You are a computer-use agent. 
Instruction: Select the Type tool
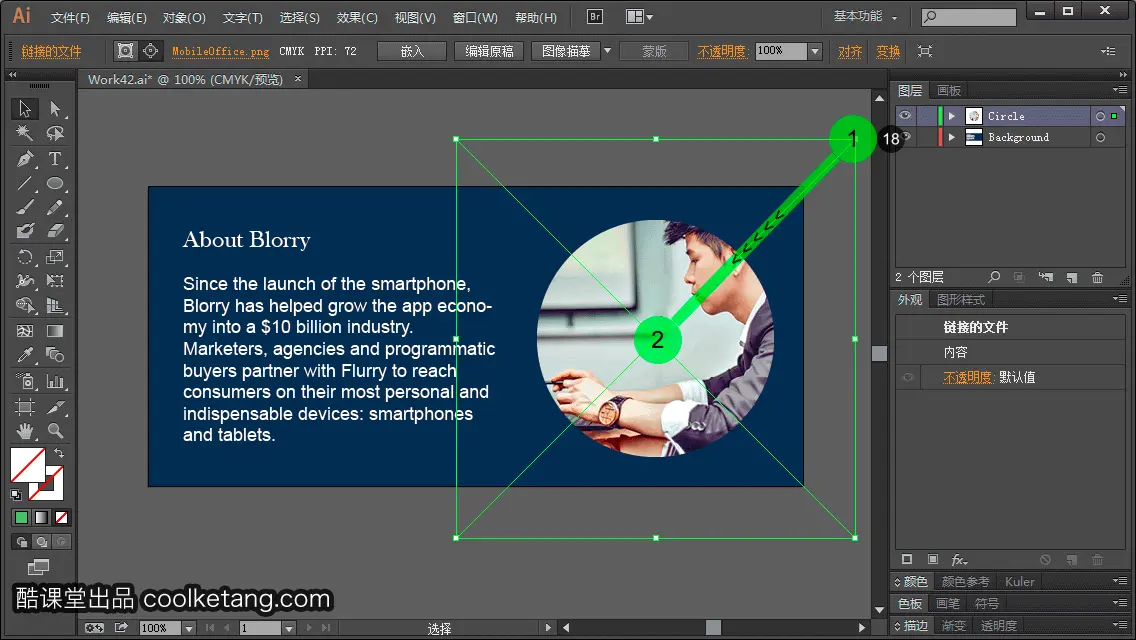[x=55, y=159]
